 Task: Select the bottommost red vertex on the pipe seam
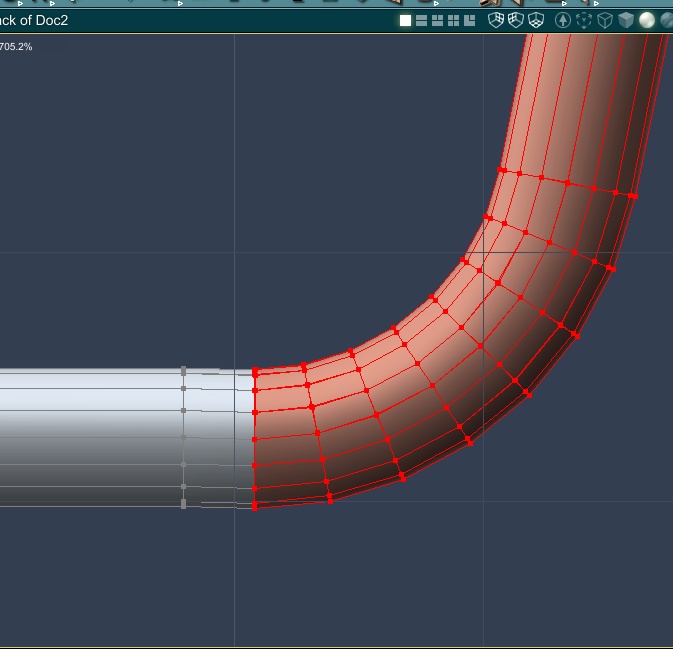(x=255, y=508)
